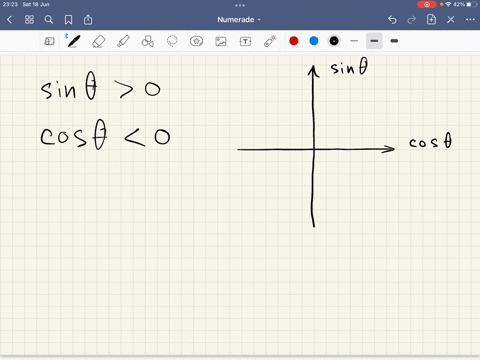The width and height of the screenshot is (480, 360).
Task: Undo the last stroke
Action: point(392,20)
